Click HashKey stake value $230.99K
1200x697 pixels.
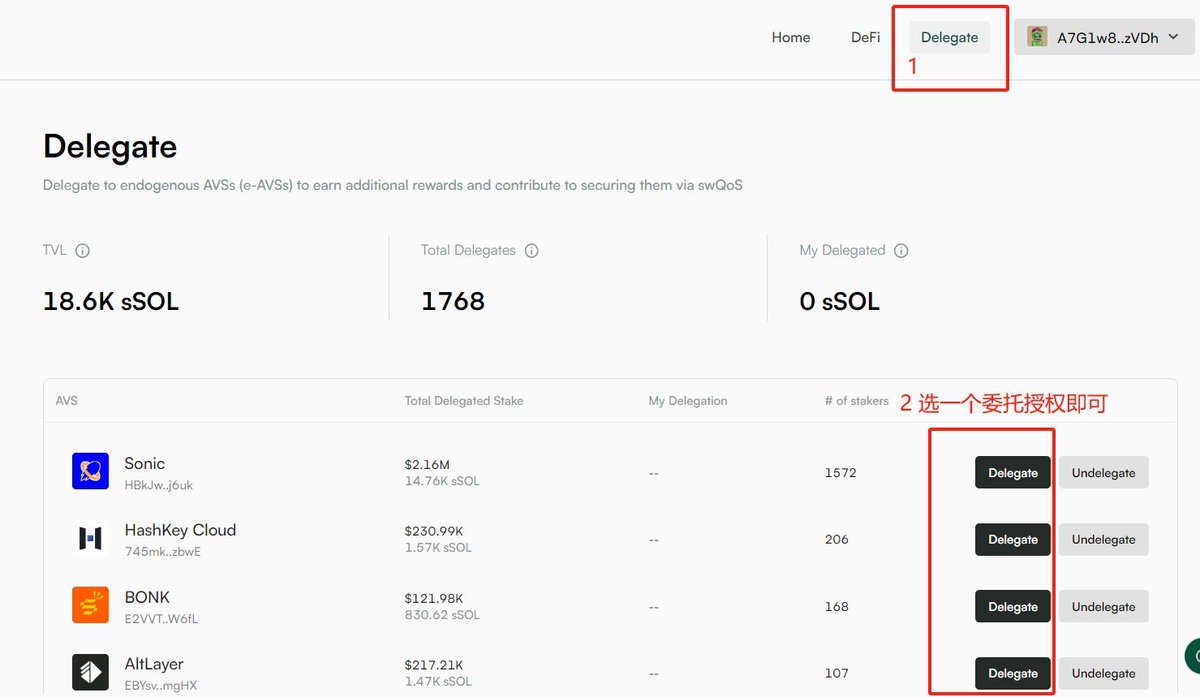coord(434,532)
